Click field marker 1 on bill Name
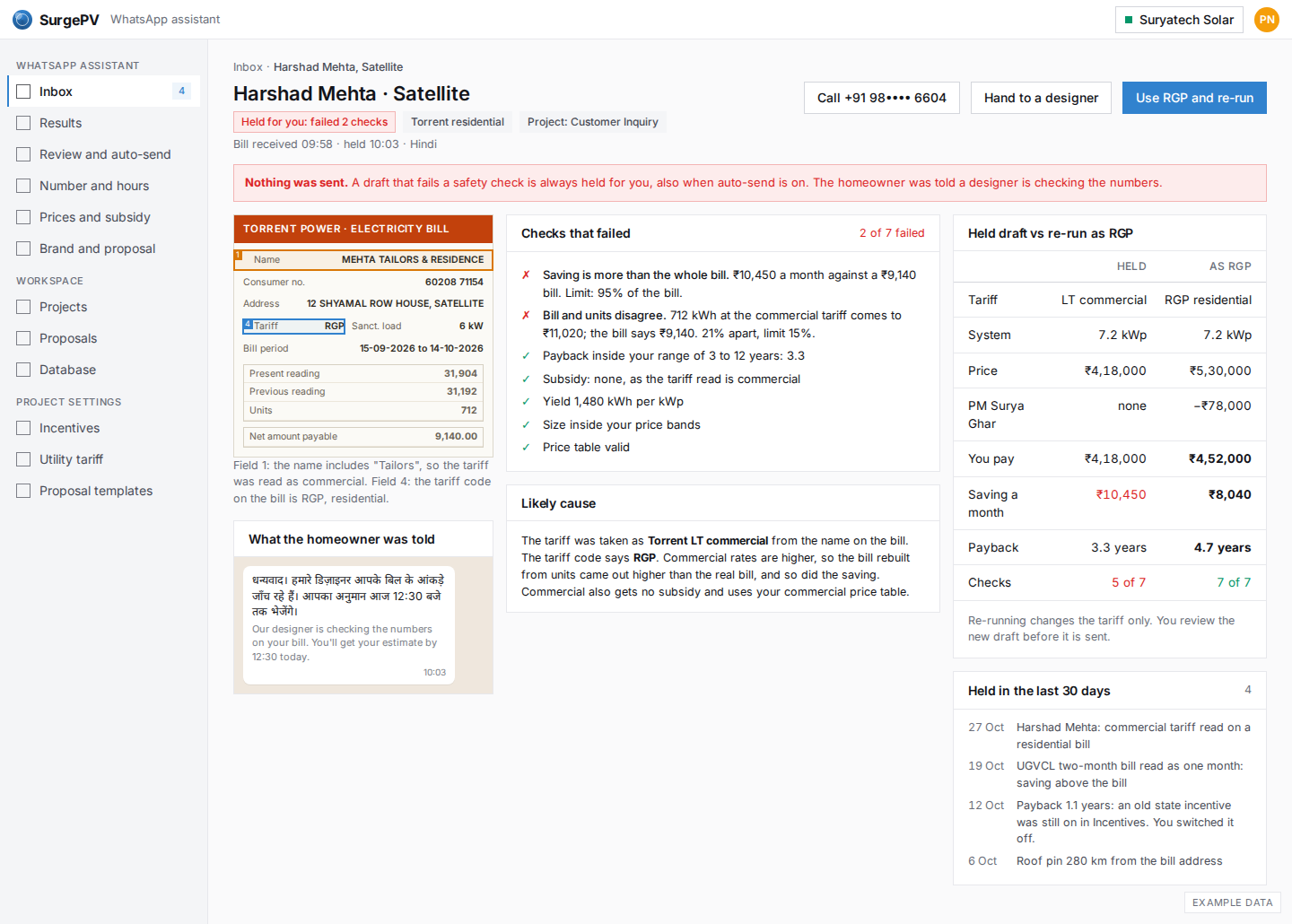Image resolution: width=1292 pixels, height=924 pixels. pyautogui.click(x=239, y=255)
